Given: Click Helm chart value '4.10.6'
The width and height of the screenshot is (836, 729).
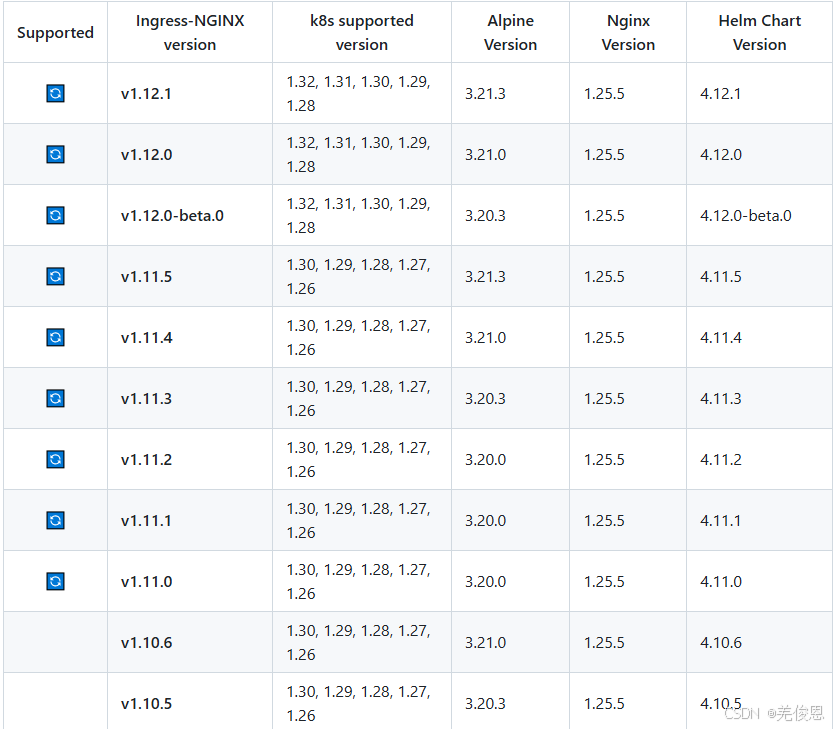Looking at the screenshot, I should pyautogui.click(x=721, y=643).
